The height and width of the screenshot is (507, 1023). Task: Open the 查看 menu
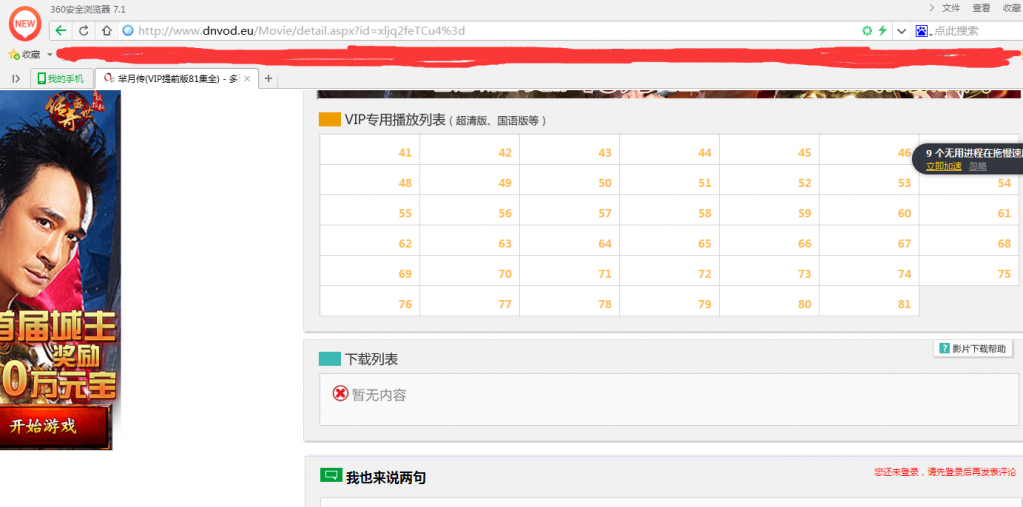[x=981, y=8]
